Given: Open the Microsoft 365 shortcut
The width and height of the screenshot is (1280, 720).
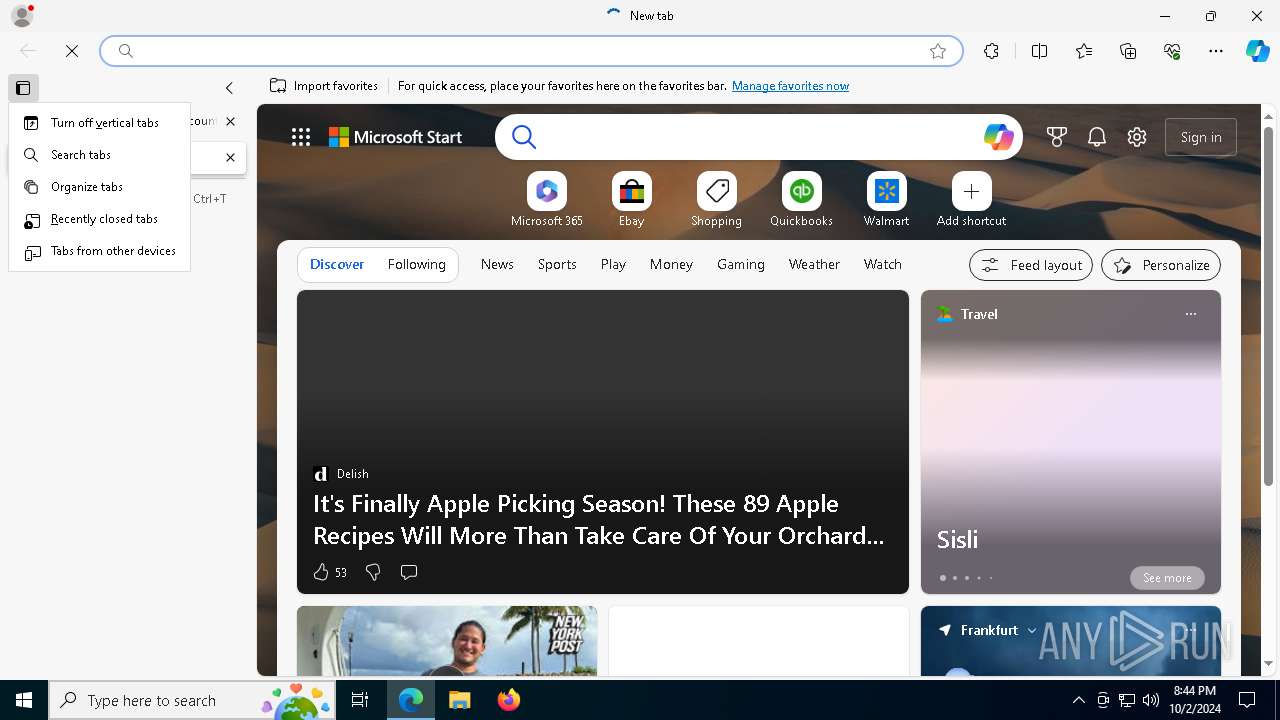Looking at the screenshot, I should 547,200.
